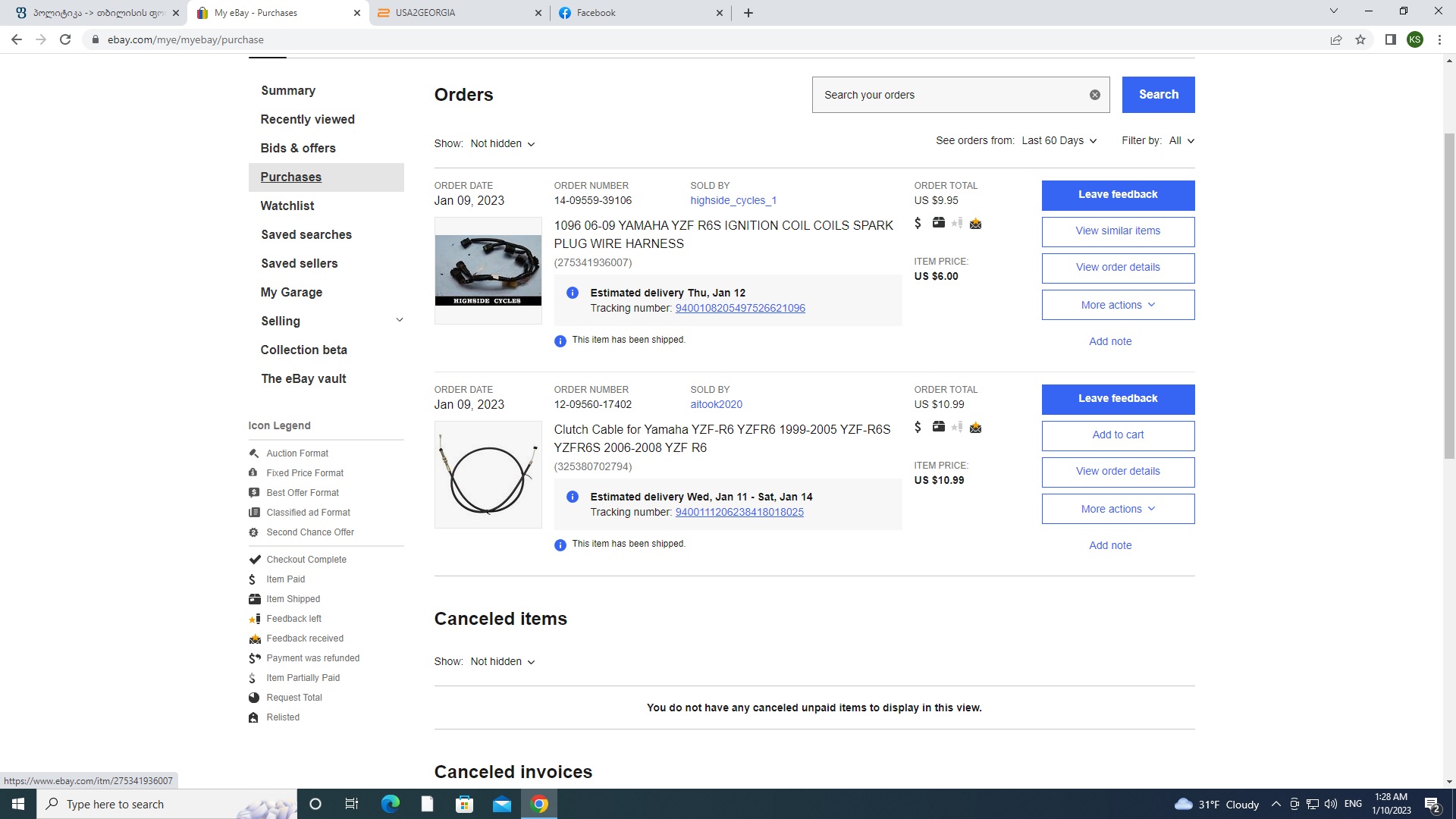1456x819 pixels.
Task: Click the Search your orders input field
Action: [948, 95]
